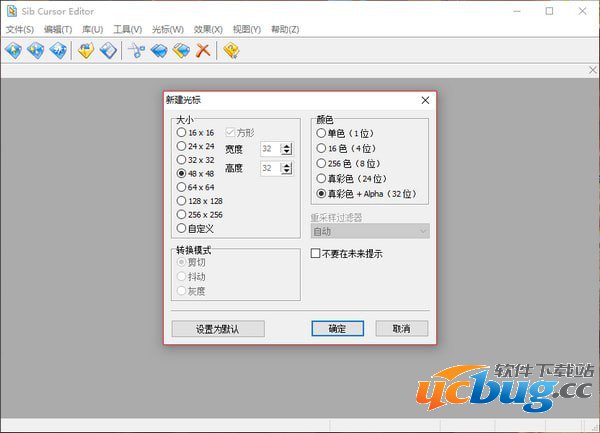The height and width of the screenshot is (433, 600).
Task: Open the 文件(S) menu
Action: point(20,29)
